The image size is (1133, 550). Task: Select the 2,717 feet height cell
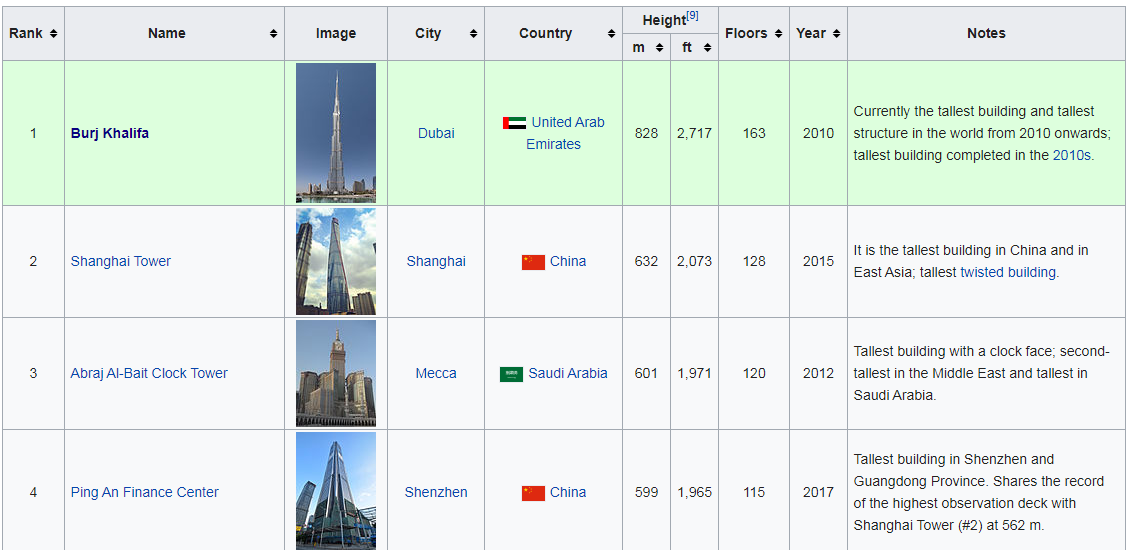[x=694, y=134]
